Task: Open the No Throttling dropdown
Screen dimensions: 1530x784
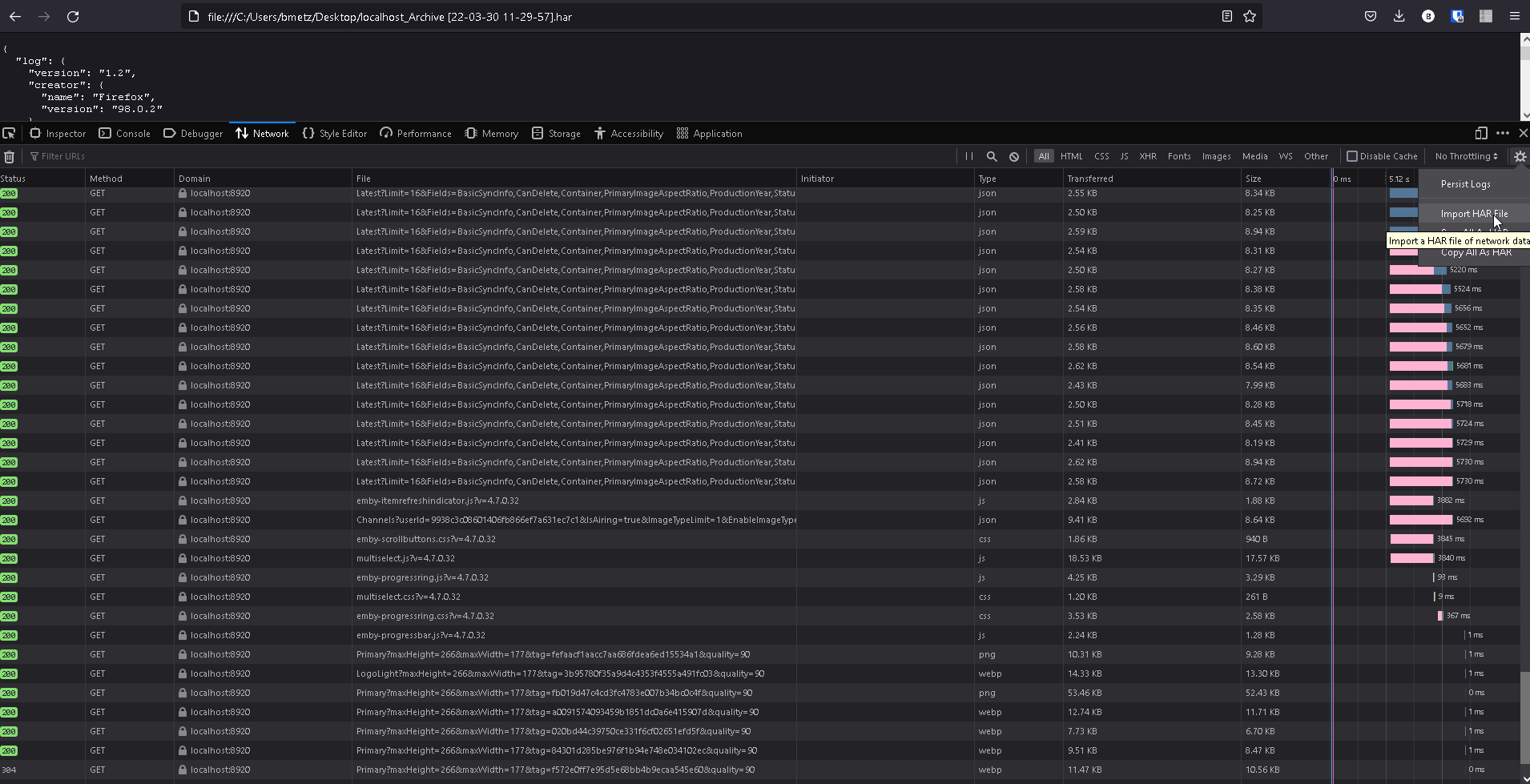Action: [x=1466, y=157]
